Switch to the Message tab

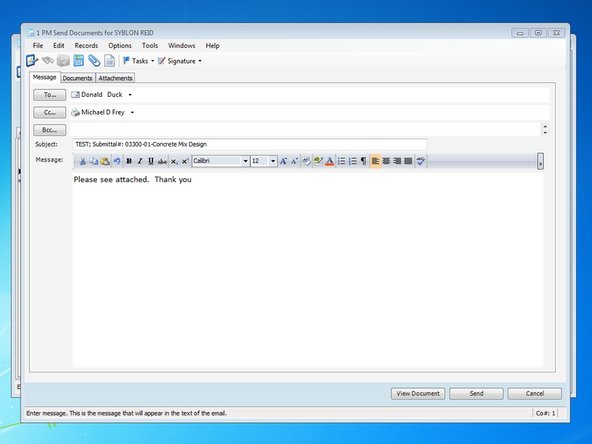click(45, 77)
